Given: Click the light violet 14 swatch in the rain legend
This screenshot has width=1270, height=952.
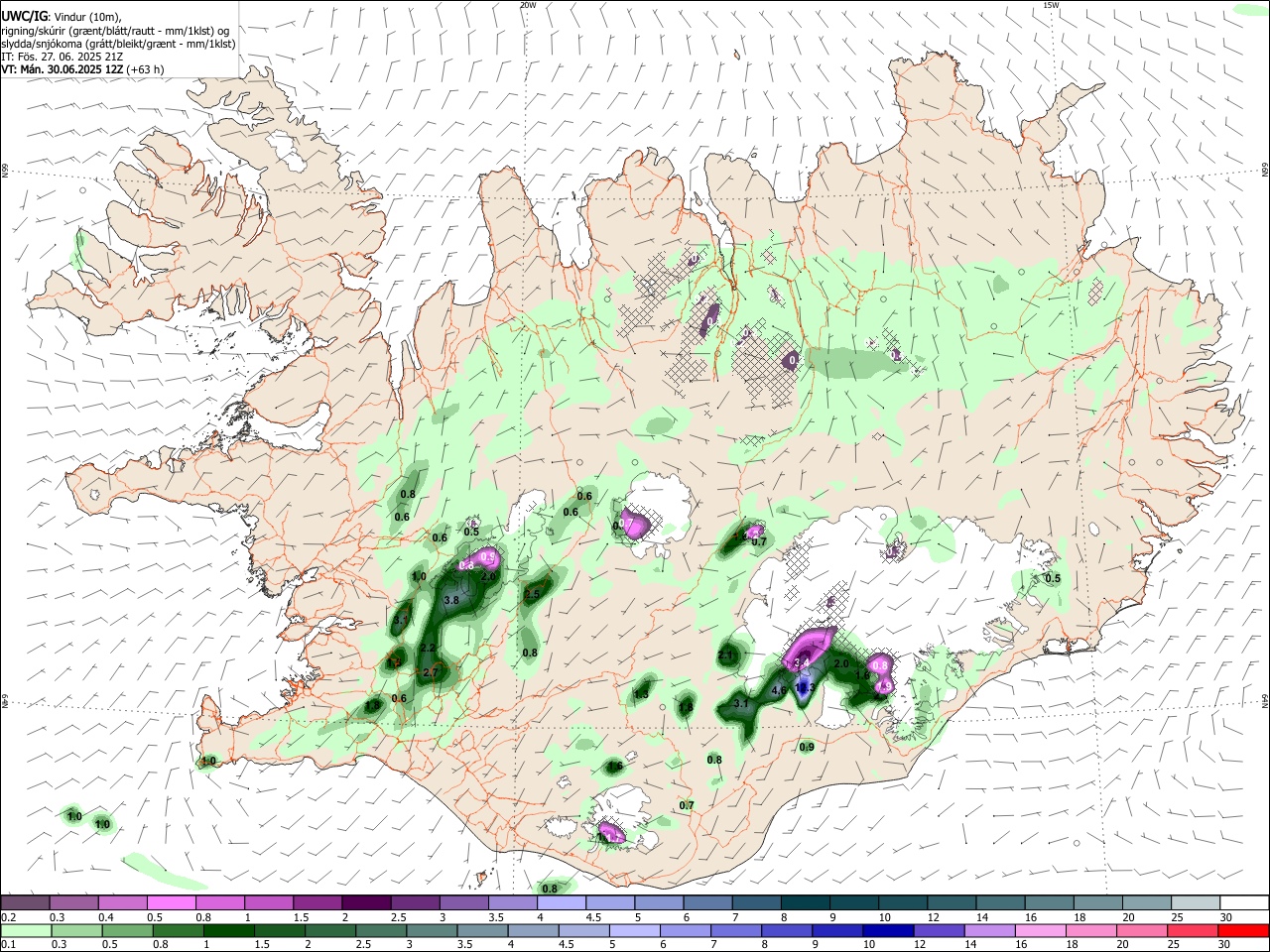Looking at the screenshot, I should (990, 930).
